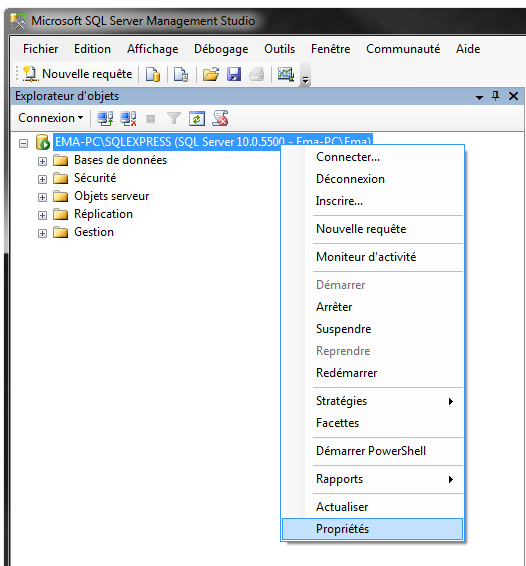Image resolution: width=526 pixels, height=566 pixels.
Task: Select Sécurité tree label
Action: [x=95, y=178]
